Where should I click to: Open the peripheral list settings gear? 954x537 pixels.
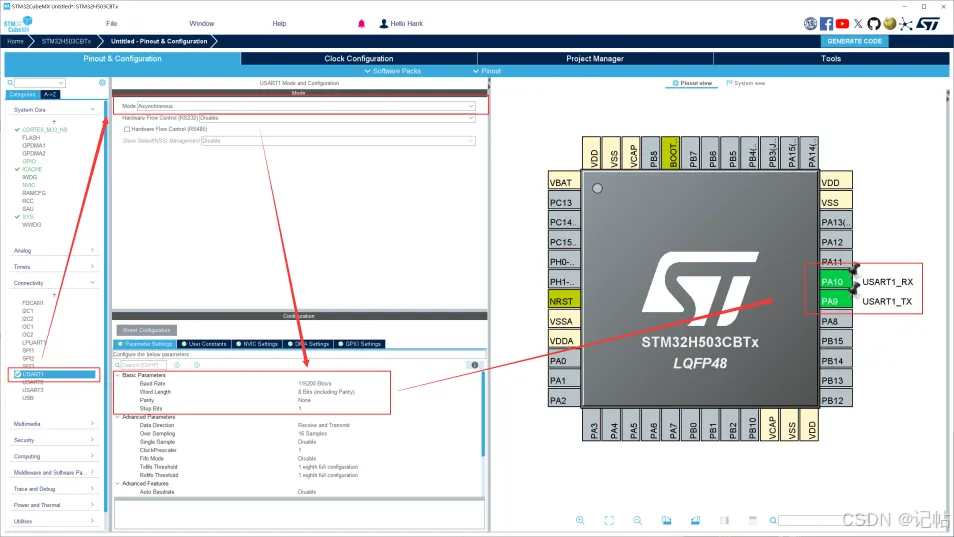[102, 83]
